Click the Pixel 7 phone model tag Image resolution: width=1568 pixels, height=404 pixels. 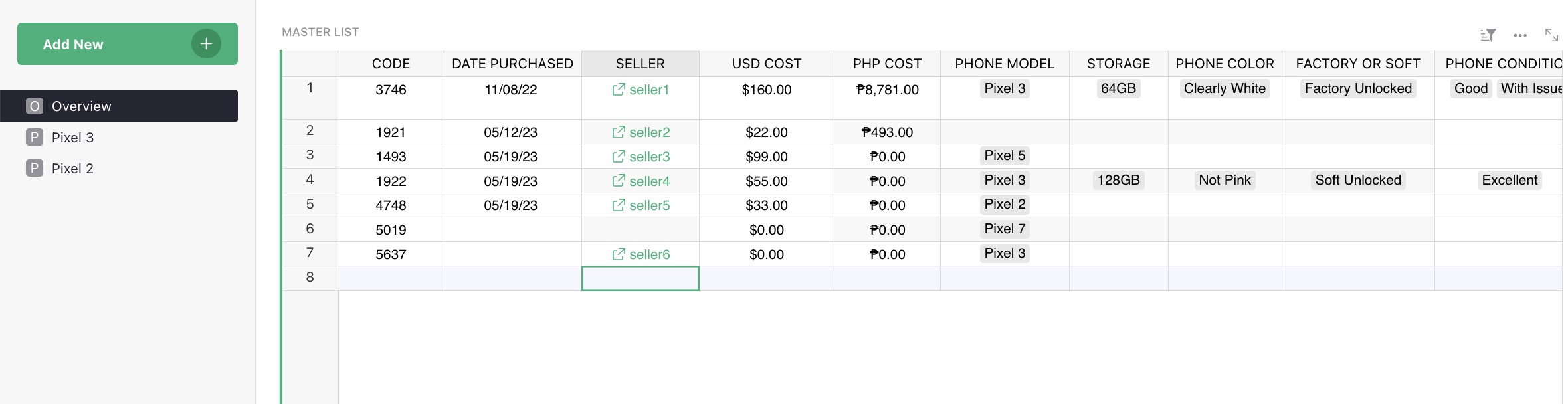[x=1005, y=229]
